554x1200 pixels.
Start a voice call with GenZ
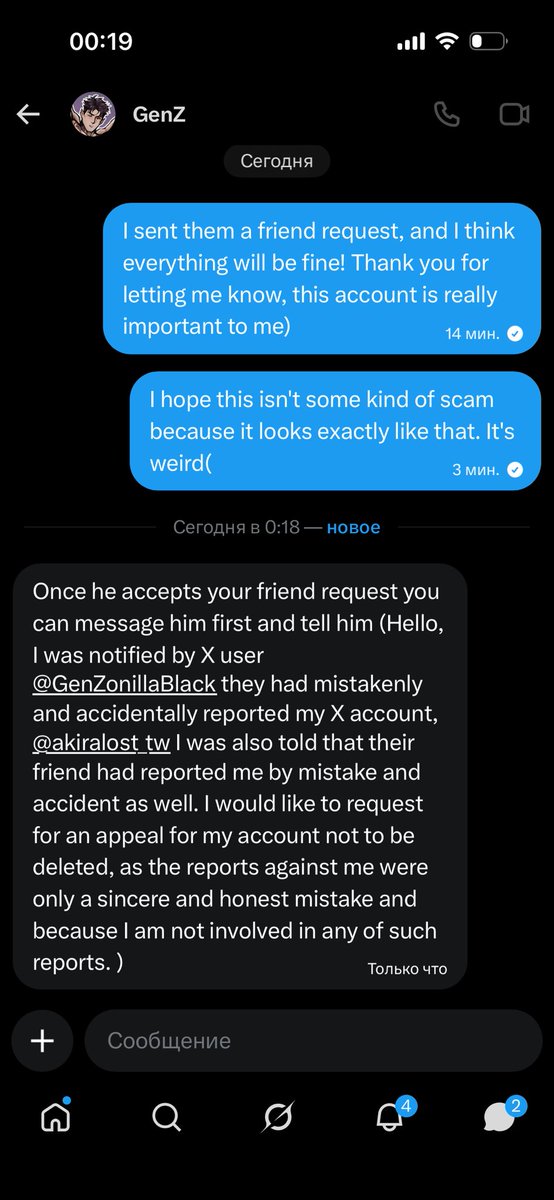tap(446, 114)
